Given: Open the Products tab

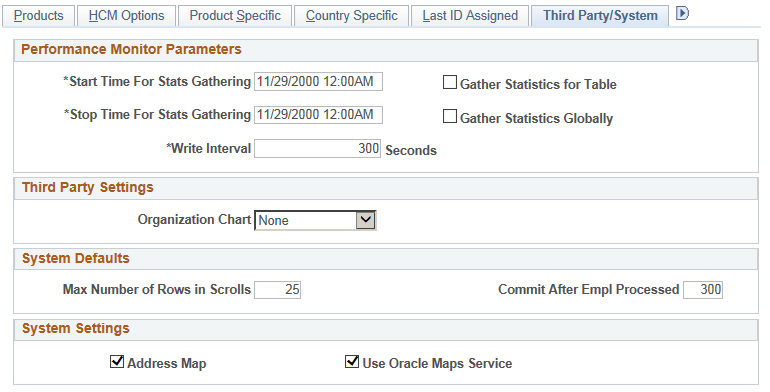Looking at the screenshot, I should (38, 16).
